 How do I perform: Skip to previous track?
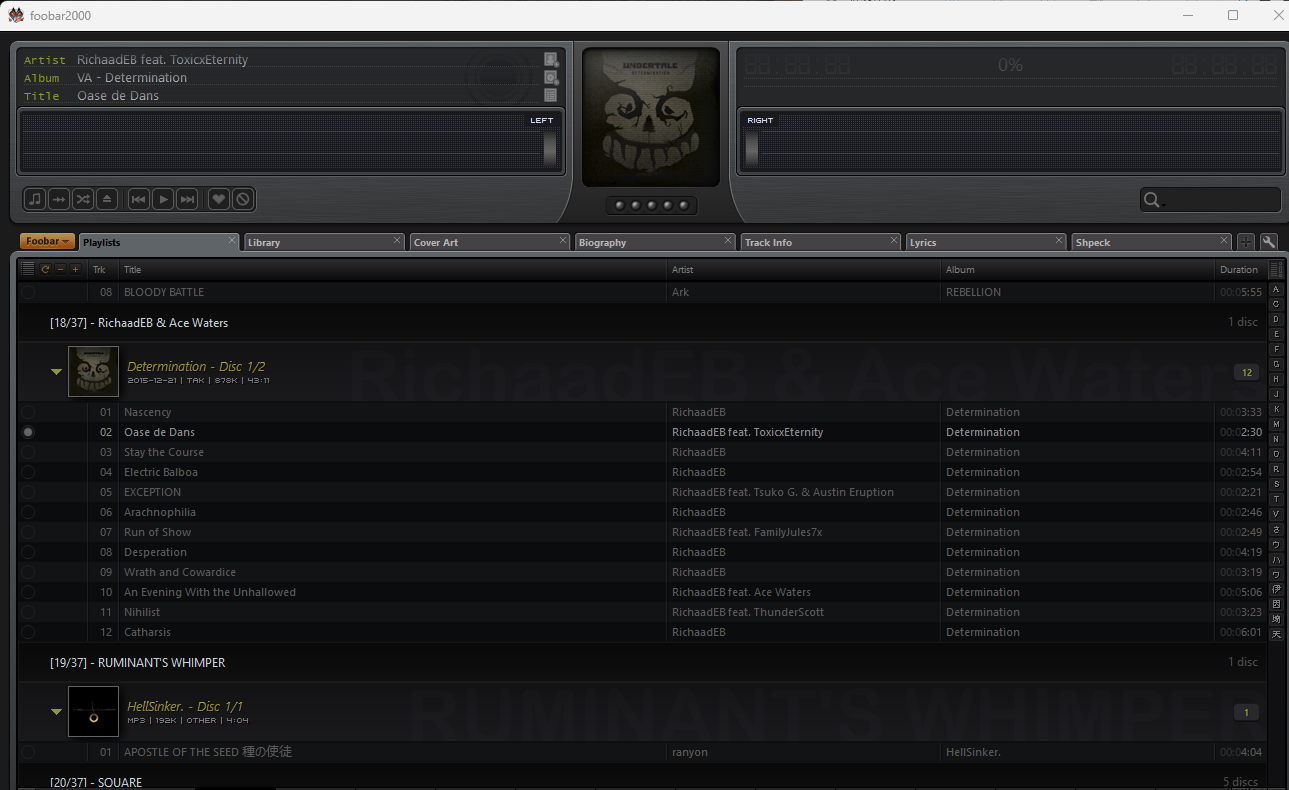(x=139, y=199)
